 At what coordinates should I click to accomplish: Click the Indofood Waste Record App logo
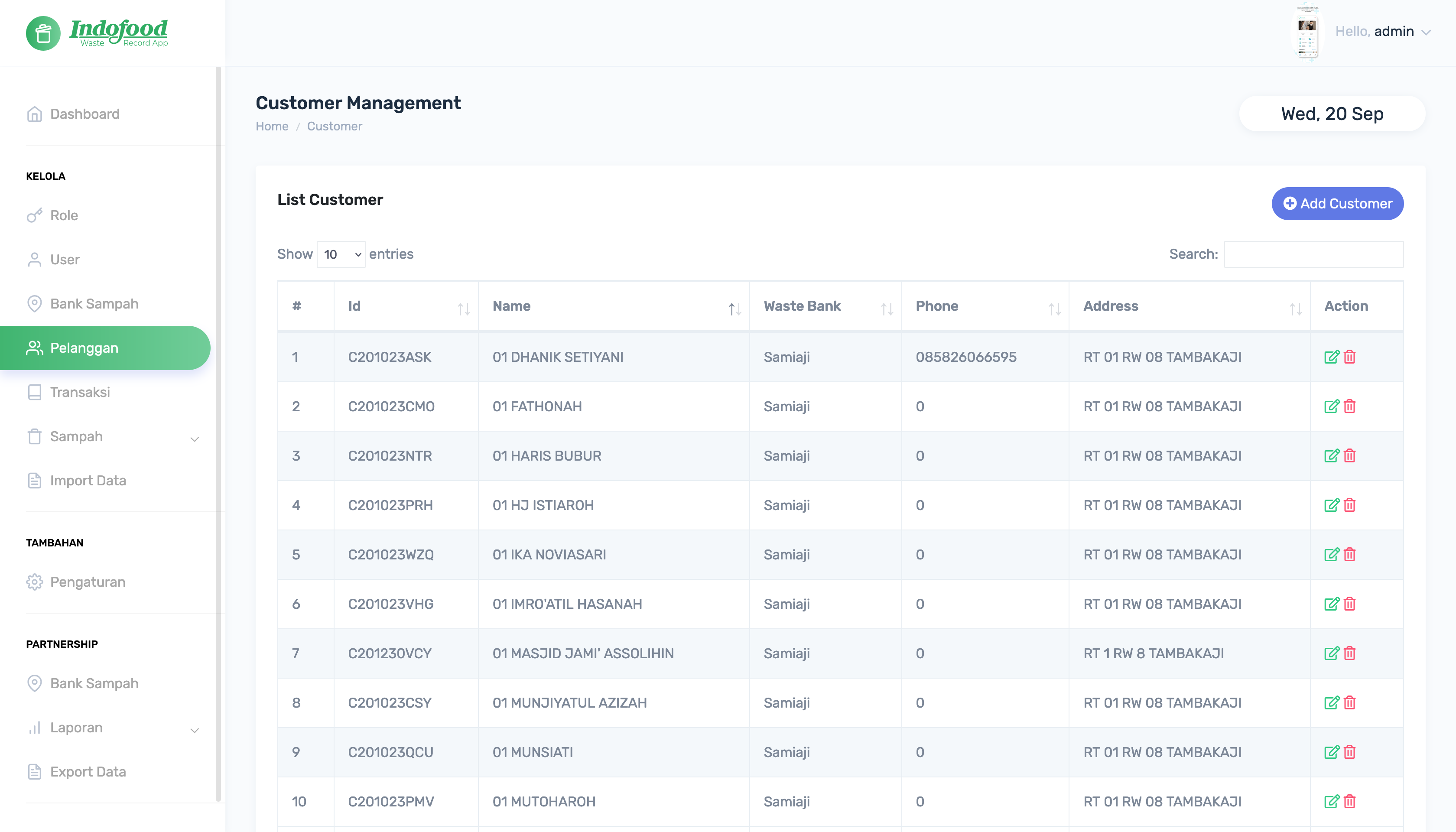coord(97,32)
